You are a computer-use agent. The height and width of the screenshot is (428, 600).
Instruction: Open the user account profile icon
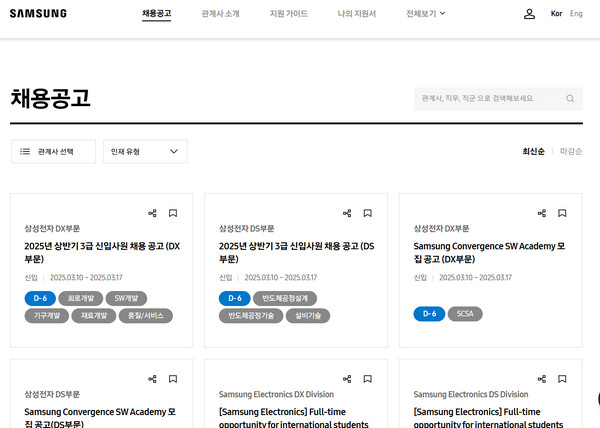coord(529,14)
